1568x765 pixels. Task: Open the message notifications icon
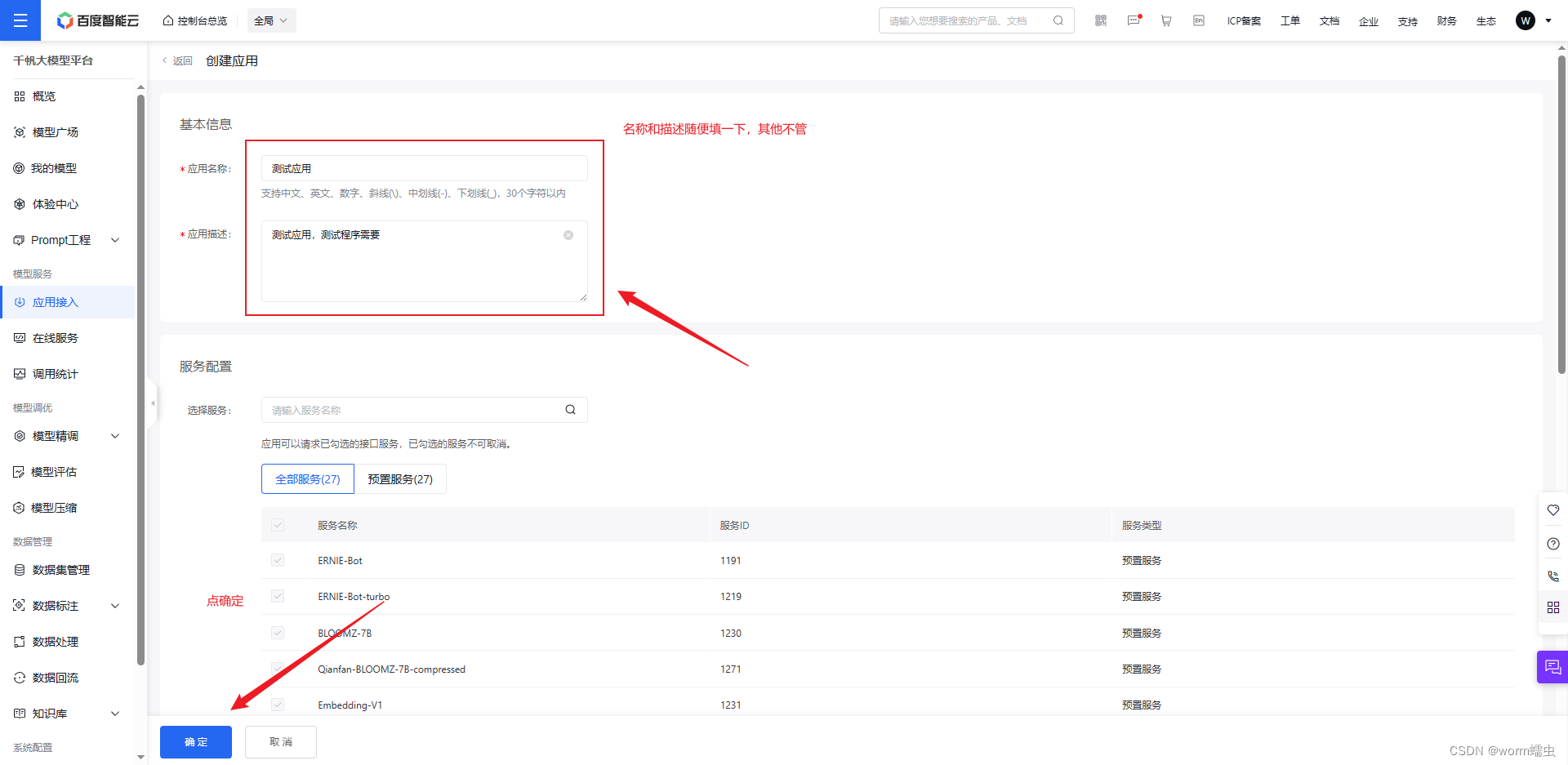1134,20
